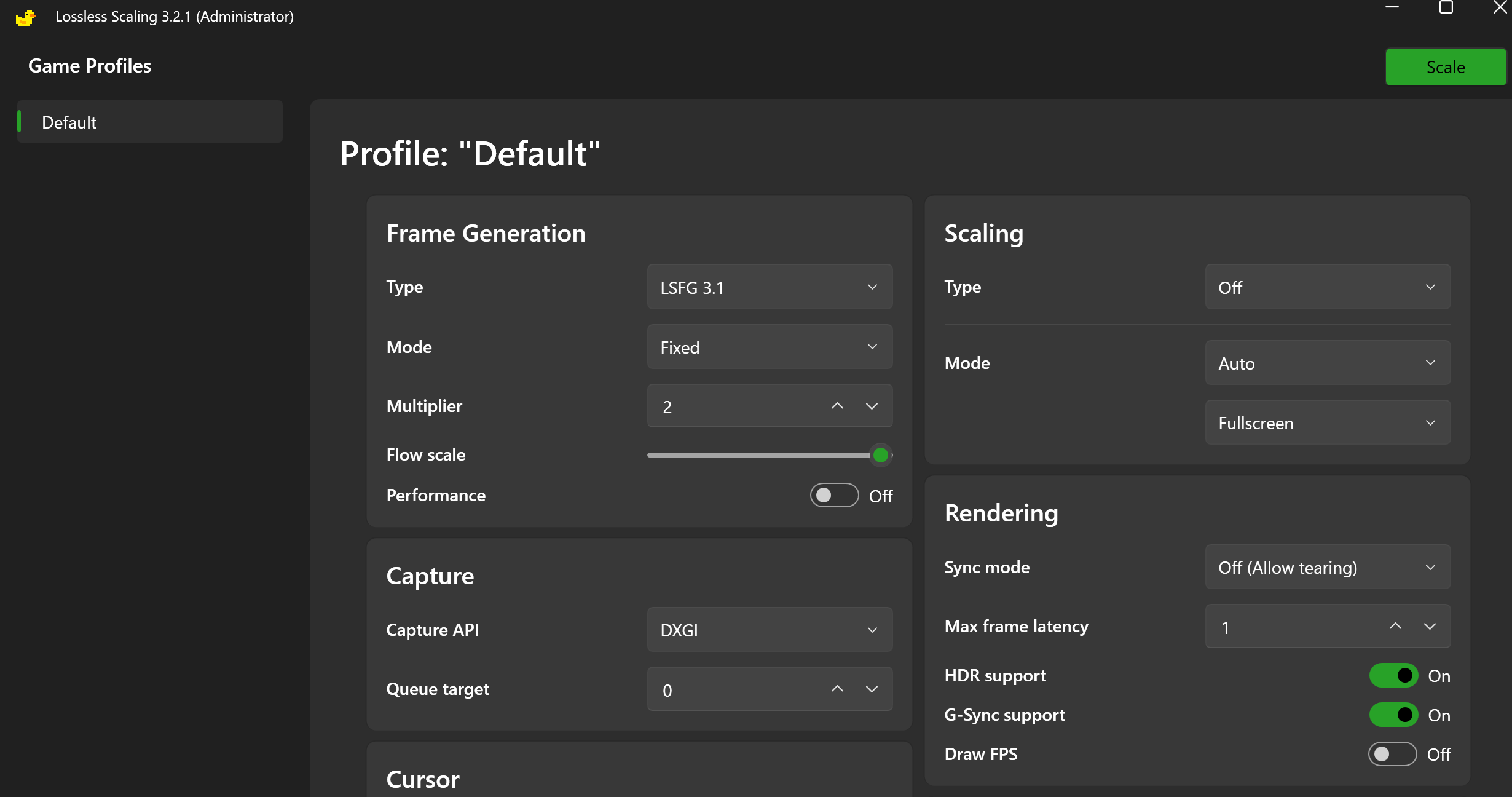Turn off G-Sync support
Image resolution: width=1512 pixels, height=797 pixels.
pyautogui.click(x=1393, y=715)
